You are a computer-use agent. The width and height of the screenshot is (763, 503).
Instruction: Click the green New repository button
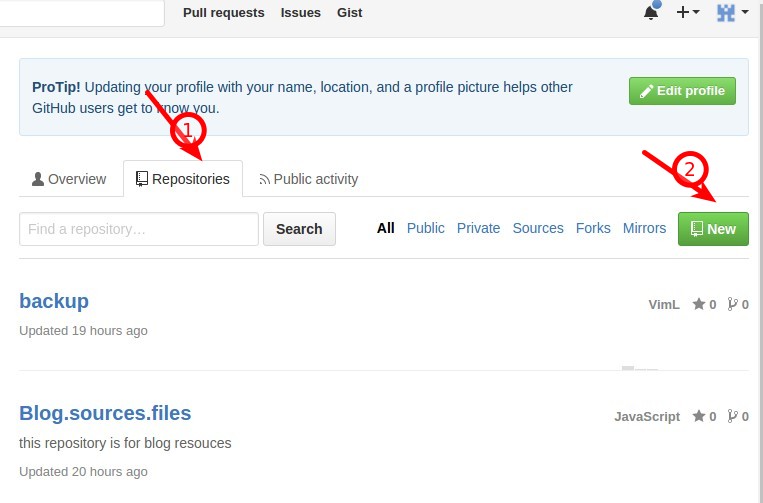713,229
